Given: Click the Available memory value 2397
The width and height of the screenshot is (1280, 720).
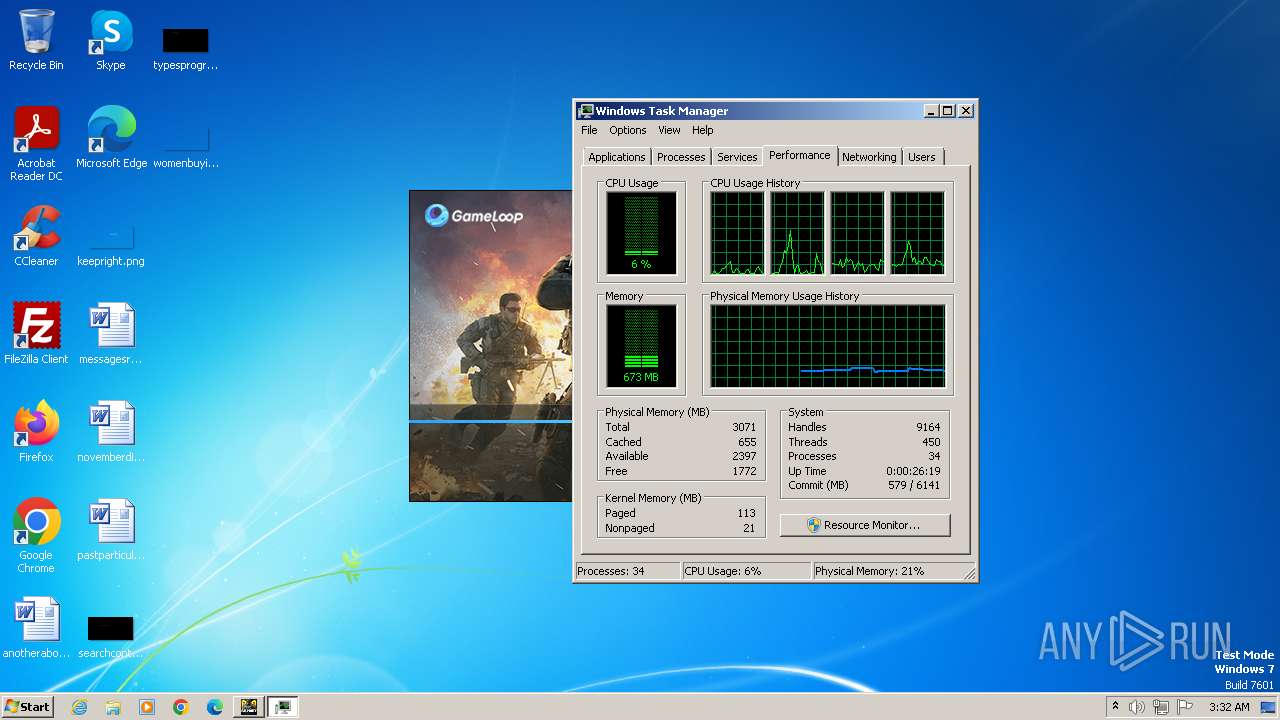Looking at the screenshot, I should tap(744, 456).
